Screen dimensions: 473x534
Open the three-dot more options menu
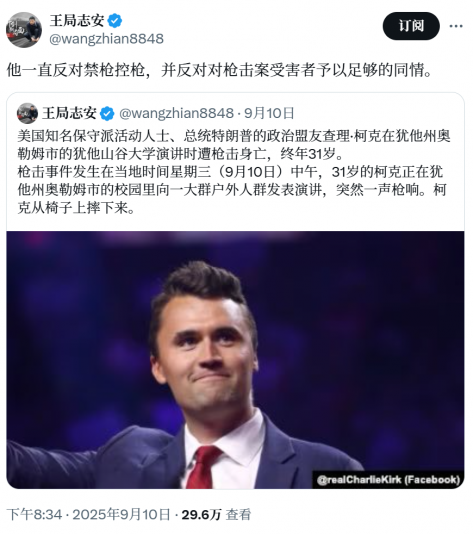click(x=456, y=26)
